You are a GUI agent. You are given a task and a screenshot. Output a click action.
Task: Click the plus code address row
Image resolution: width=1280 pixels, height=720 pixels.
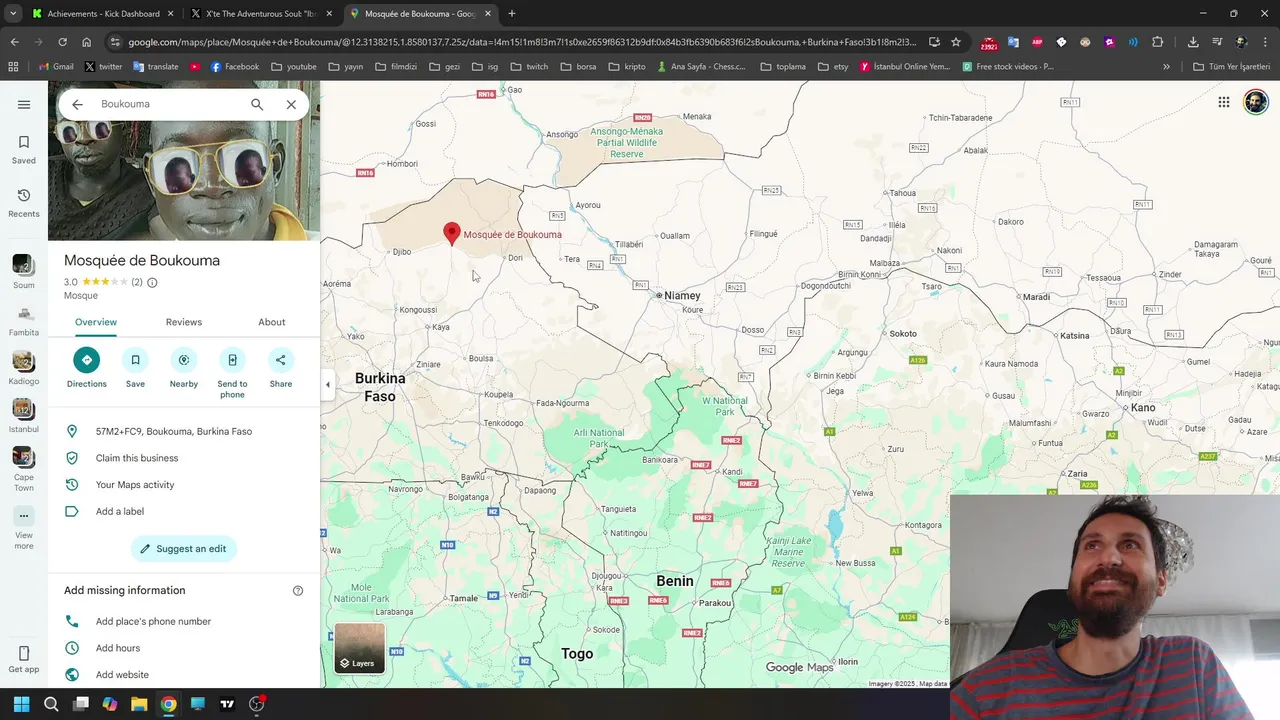click(184, 431)
